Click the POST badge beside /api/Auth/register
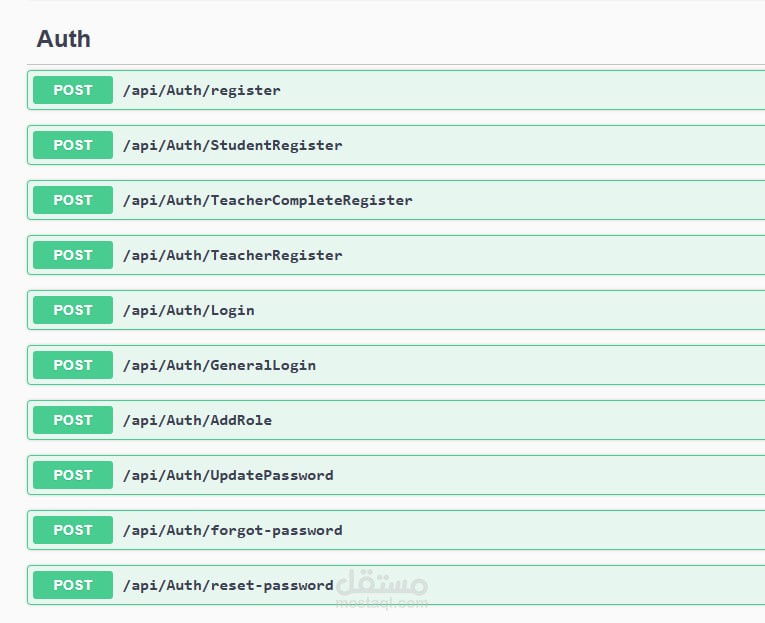Screen dimensions: 765x623 (x=73, y=90)
